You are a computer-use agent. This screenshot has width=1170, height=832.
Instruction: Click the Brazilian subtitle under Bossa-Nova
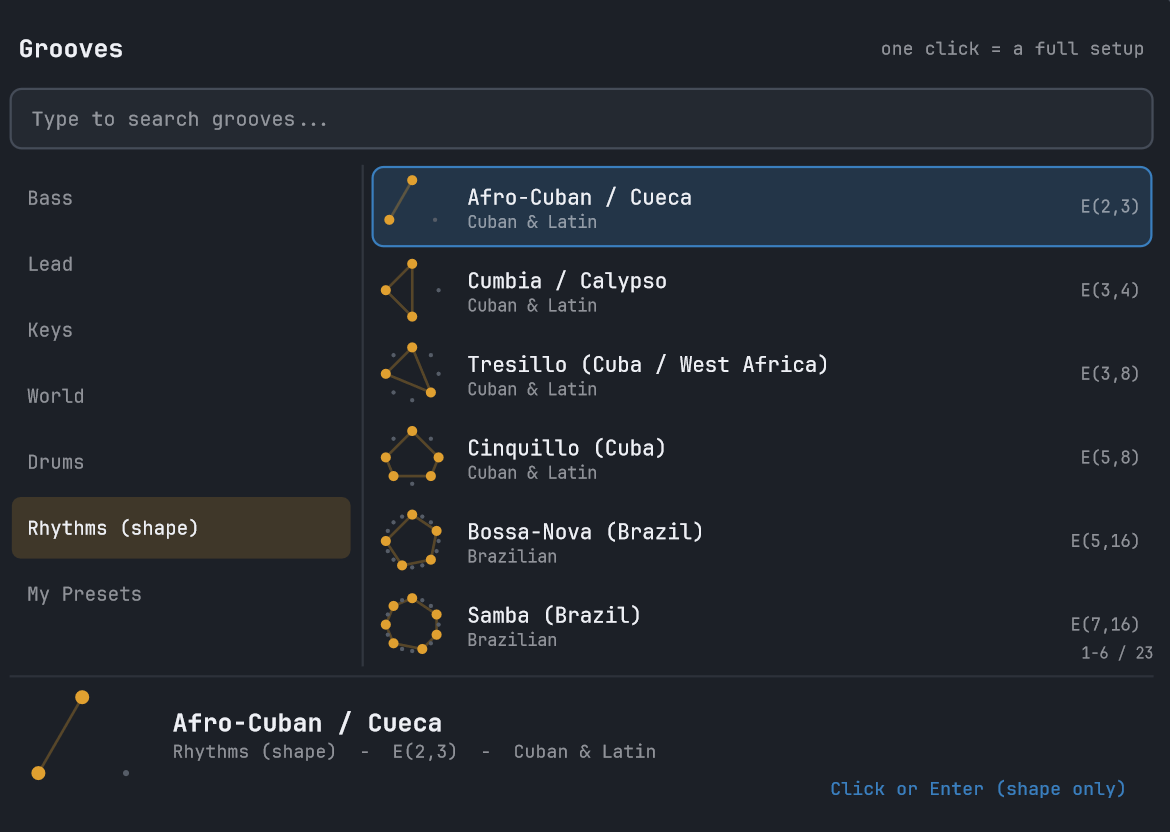(x=512, y=556)
